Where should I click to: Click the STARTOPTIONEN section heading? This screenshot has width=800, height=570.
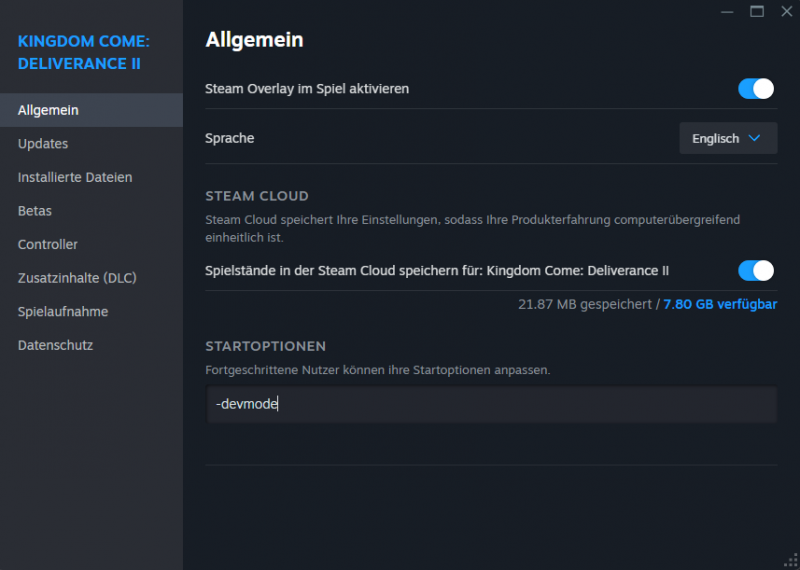[265, 346]
